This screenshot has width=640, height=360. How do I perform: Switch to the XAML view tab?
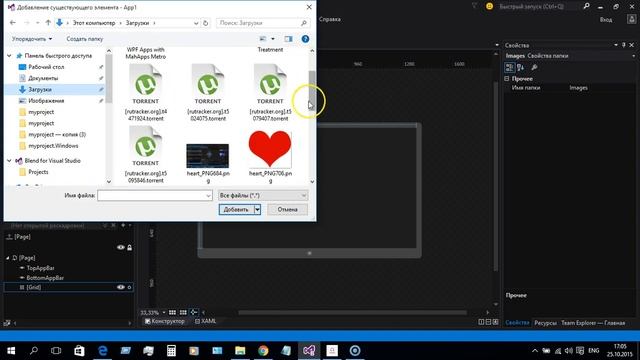click(x=205, y=321)
